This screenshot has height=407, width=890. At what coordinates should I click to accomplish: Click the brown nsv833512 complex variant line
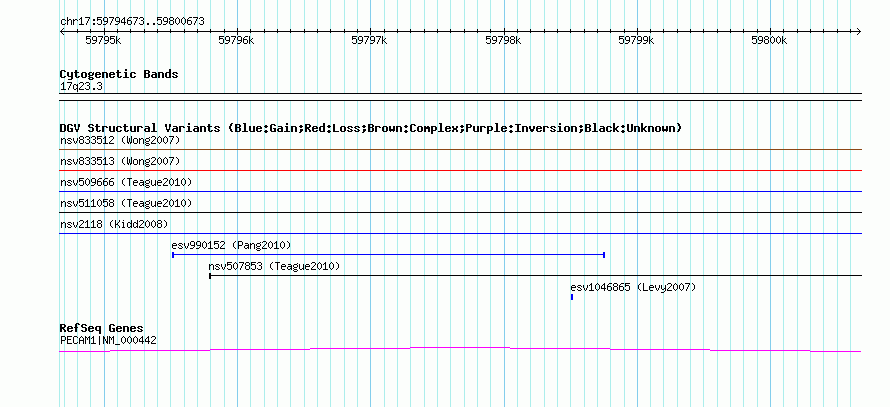coord(461,150)
